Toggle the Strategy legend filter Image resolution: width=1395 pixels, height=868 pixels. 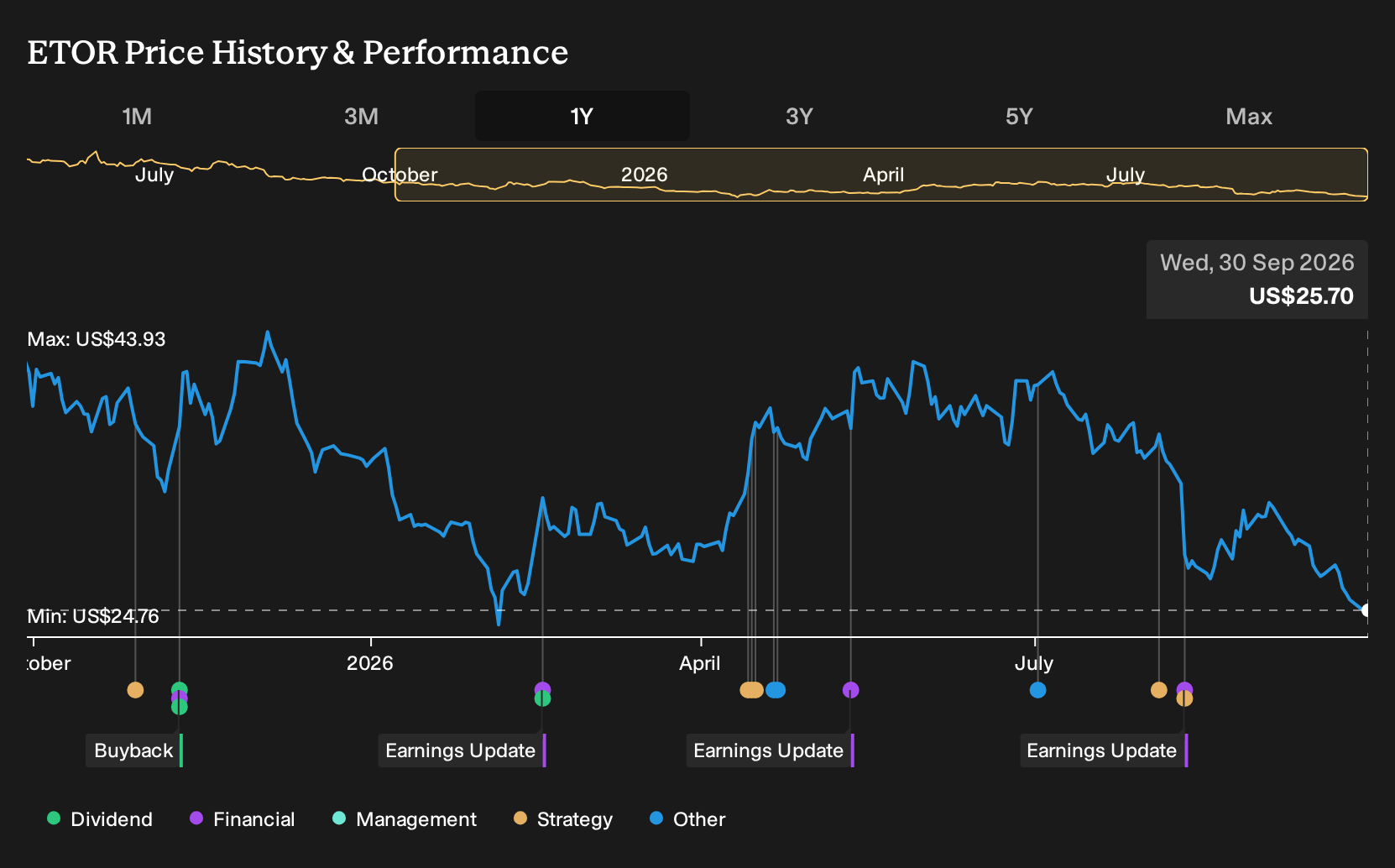tap(563, 819)
